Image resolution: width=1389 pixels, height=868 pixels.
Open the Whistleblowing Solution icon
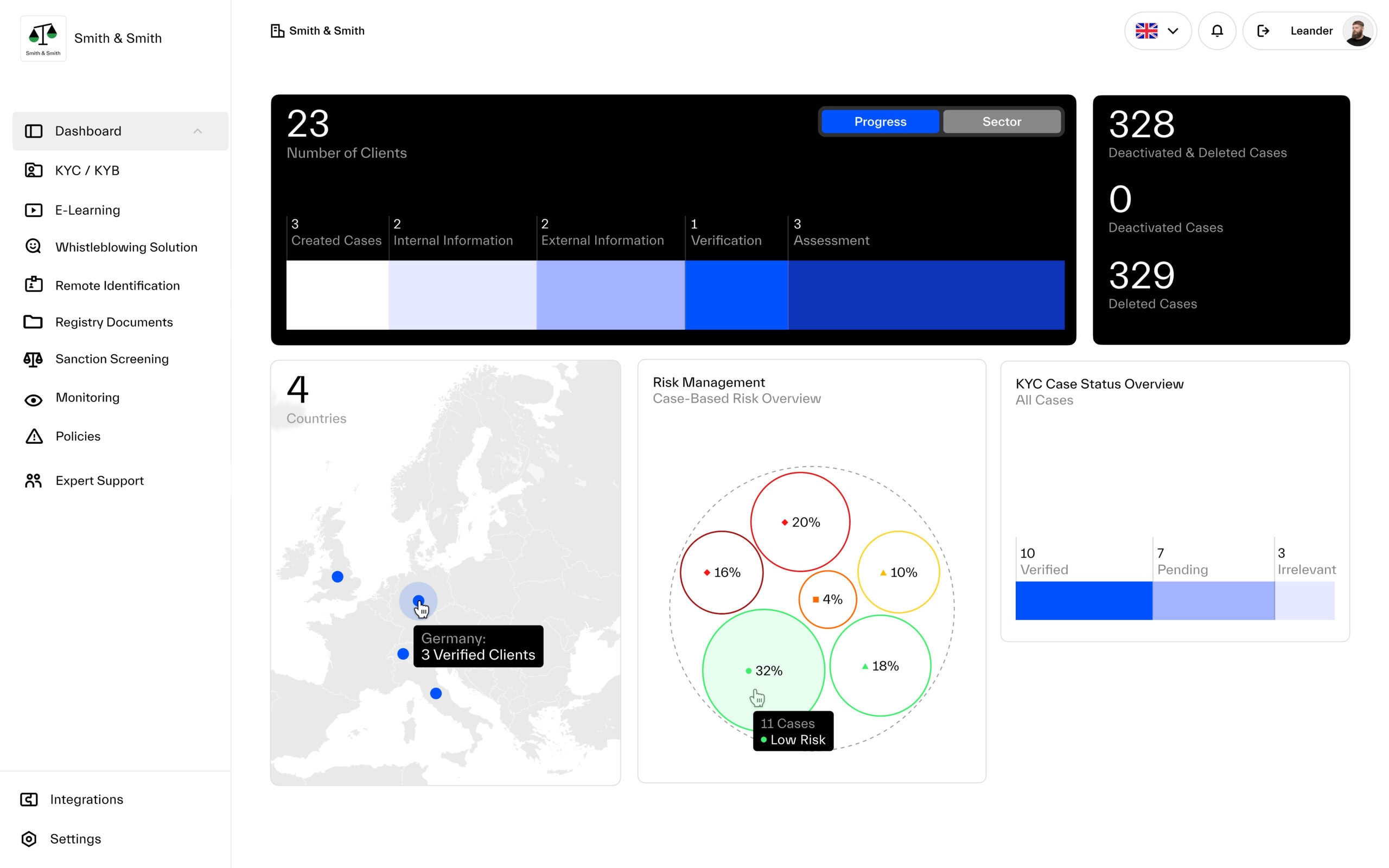[x=33, y=246]
